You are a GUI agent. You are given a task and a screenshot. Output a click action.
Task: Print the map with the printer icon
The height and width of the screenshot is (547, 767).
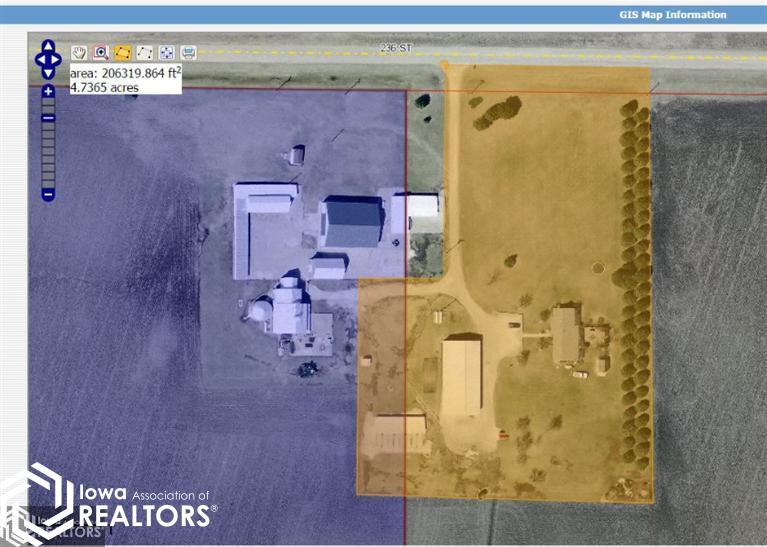[x=188, y=52]
